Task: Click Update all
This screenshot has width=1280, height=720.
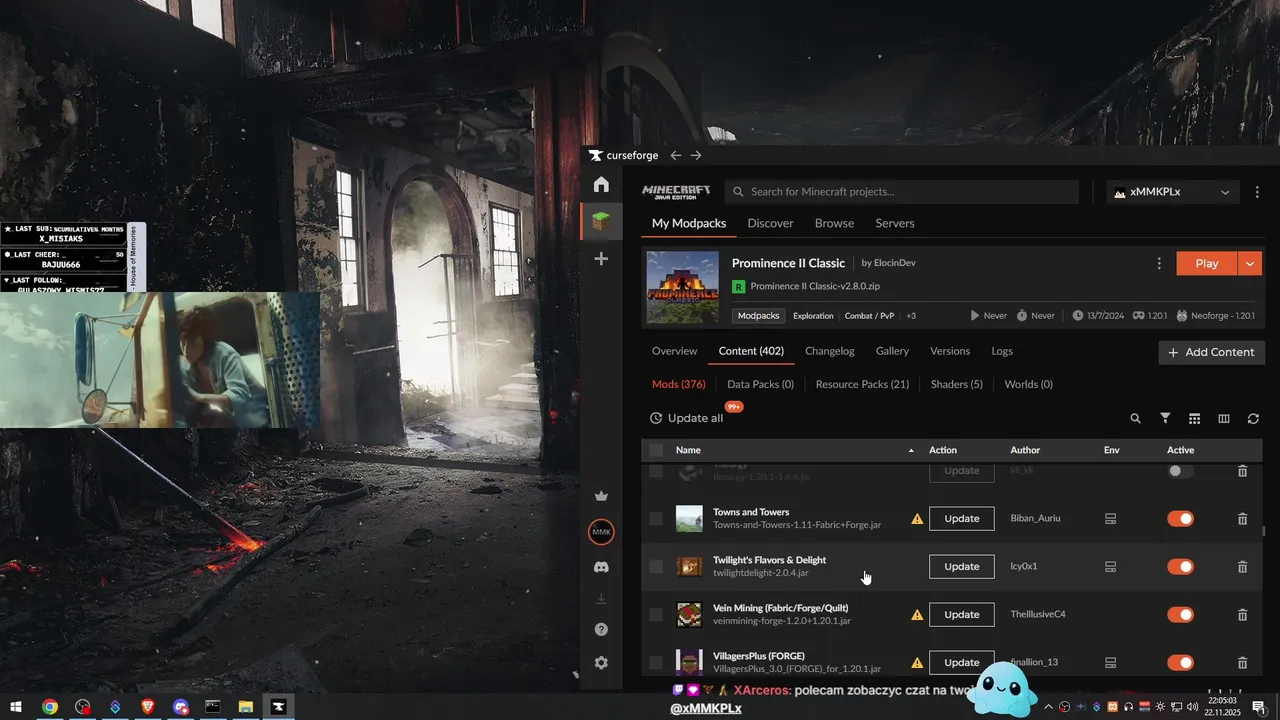Action: pyautogui.click(x=686, y=418)
